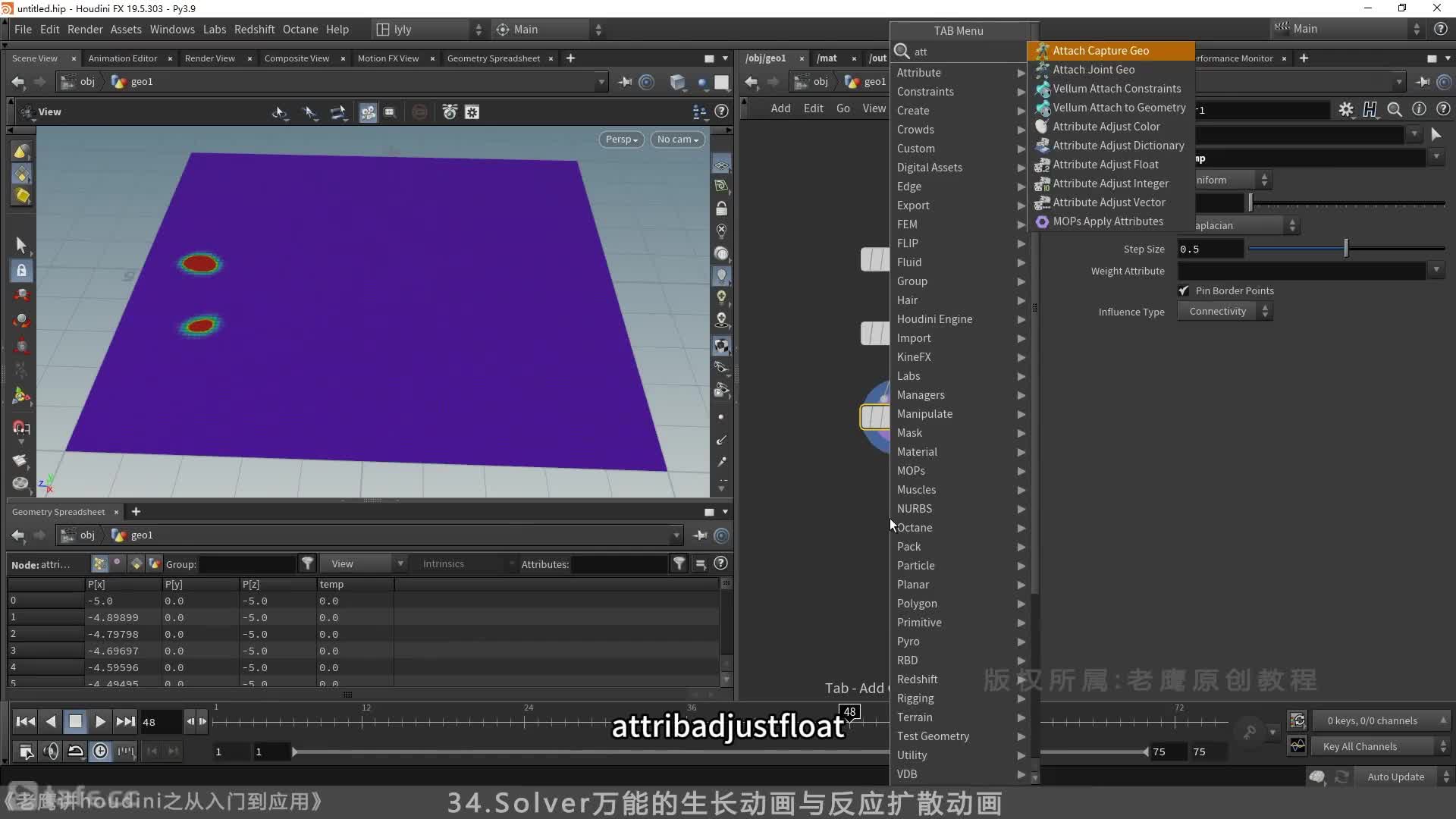
Task: Click the /mat network tab
Action: click(827, 58)
